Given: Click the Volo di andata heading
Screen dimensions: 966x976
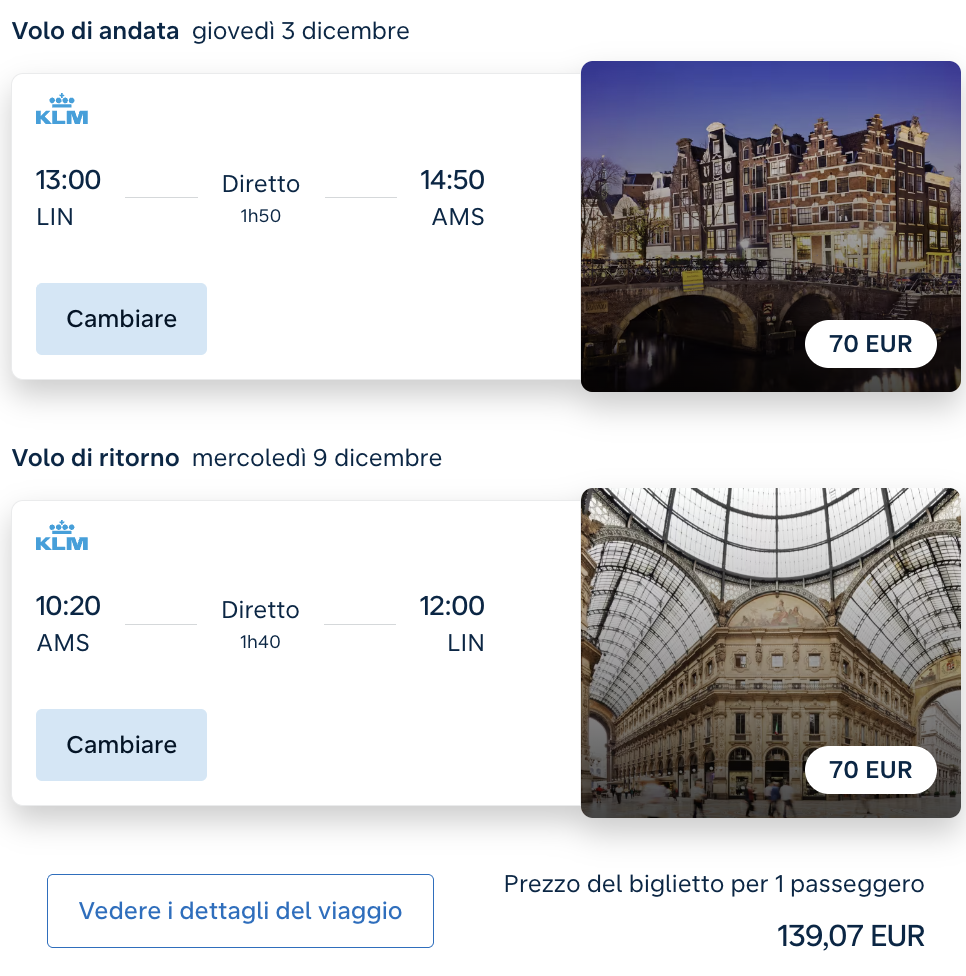Looking at the screenshot, I should point(95,30).
